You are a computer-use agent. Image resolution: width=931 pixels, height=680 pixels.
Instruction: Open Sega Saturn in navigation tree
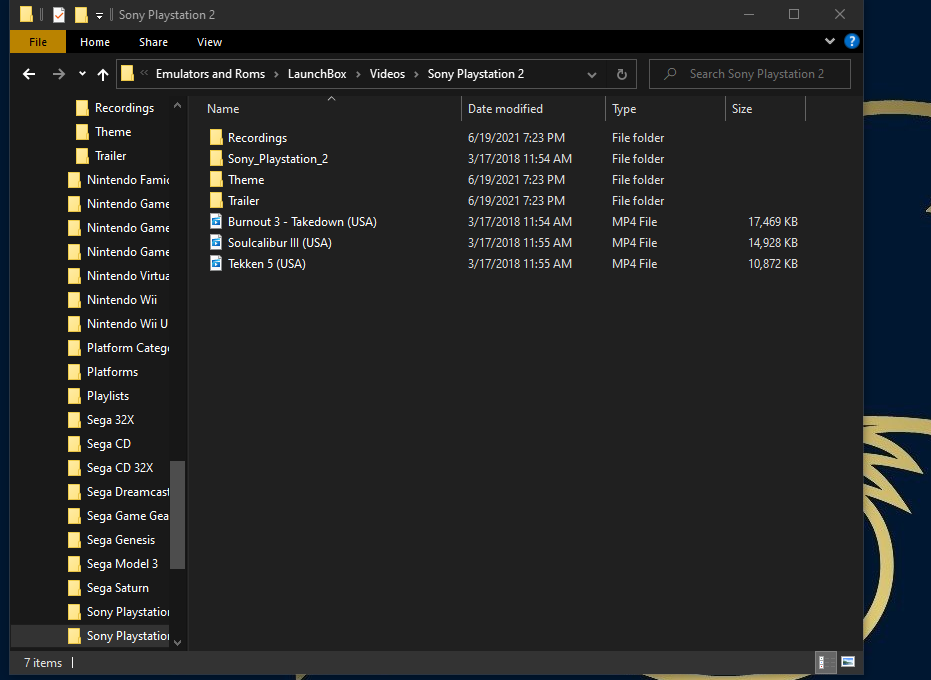click(118, 588)
